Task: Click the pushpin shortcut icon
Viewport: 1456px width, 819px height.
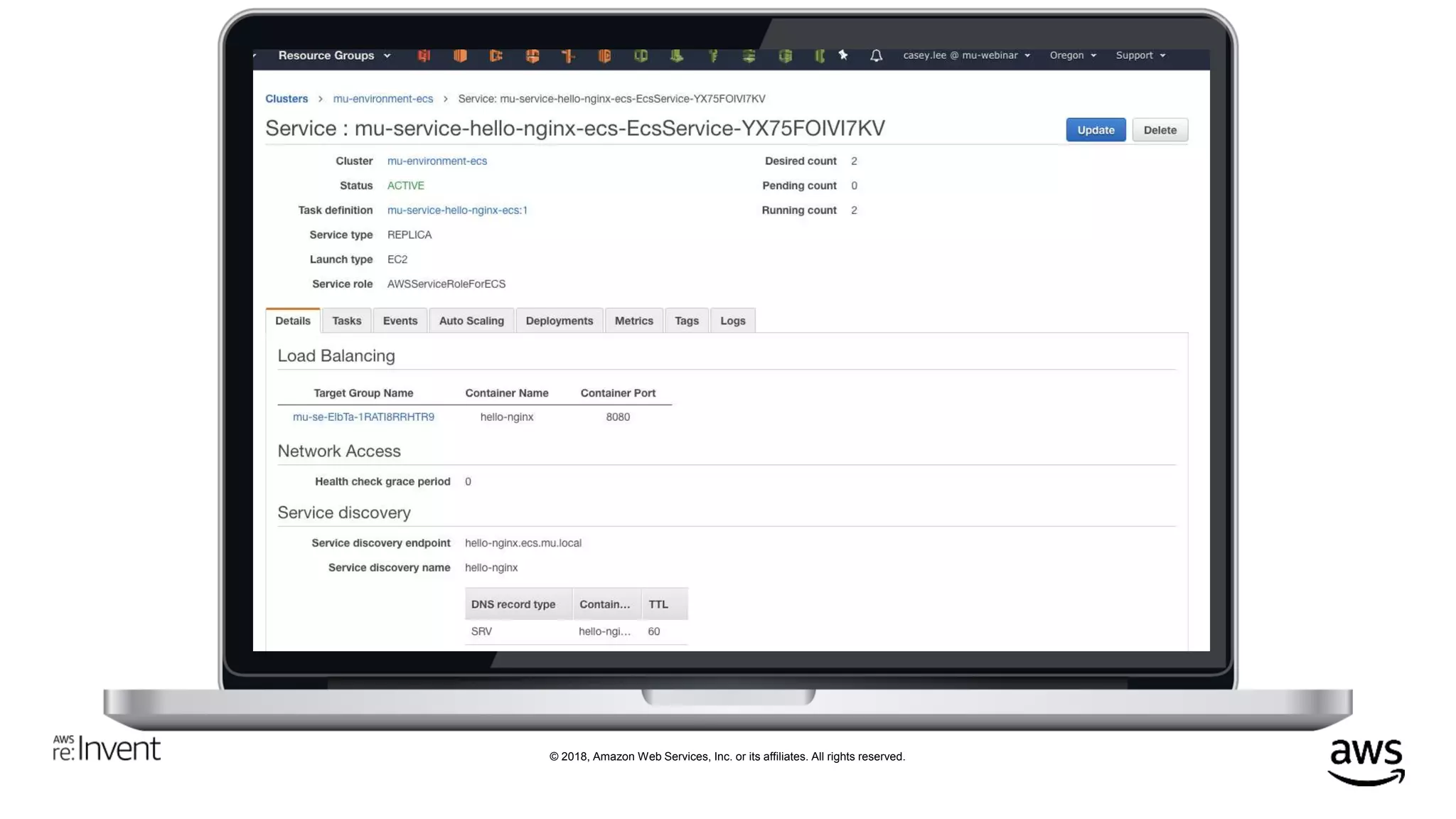Action: point(843,55)
